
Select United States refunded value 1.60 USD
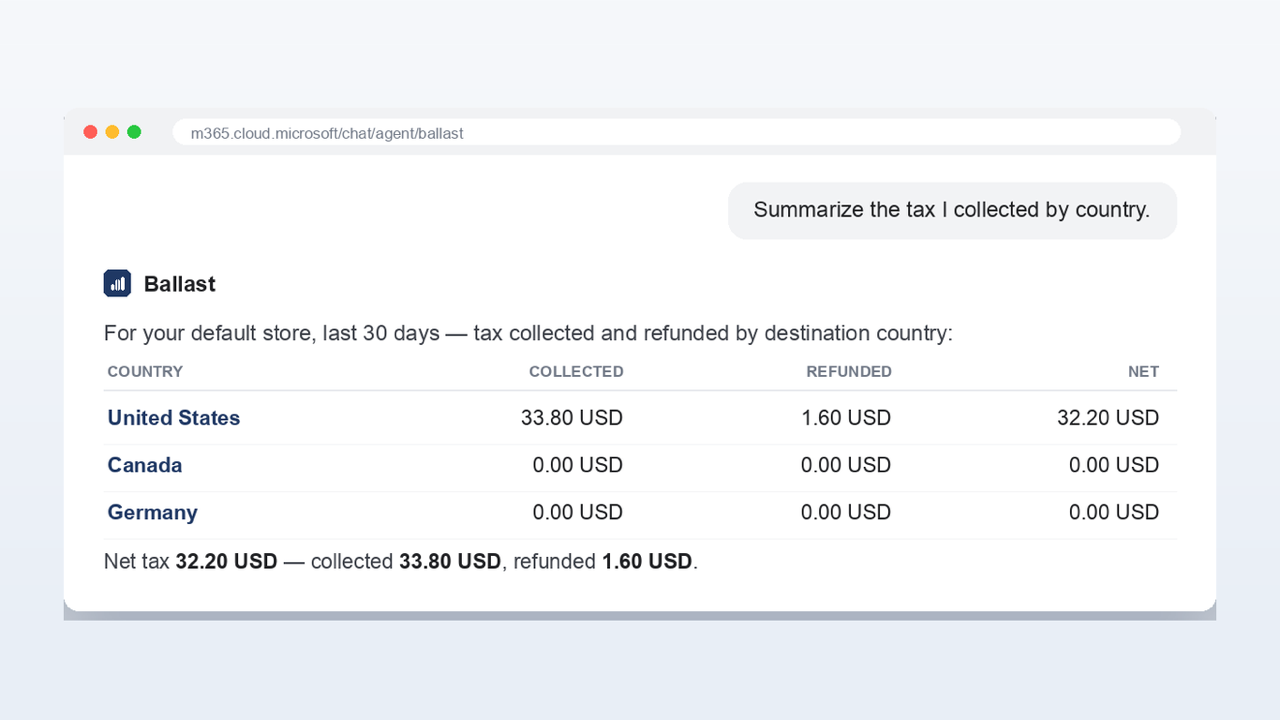tap(846, 418)
